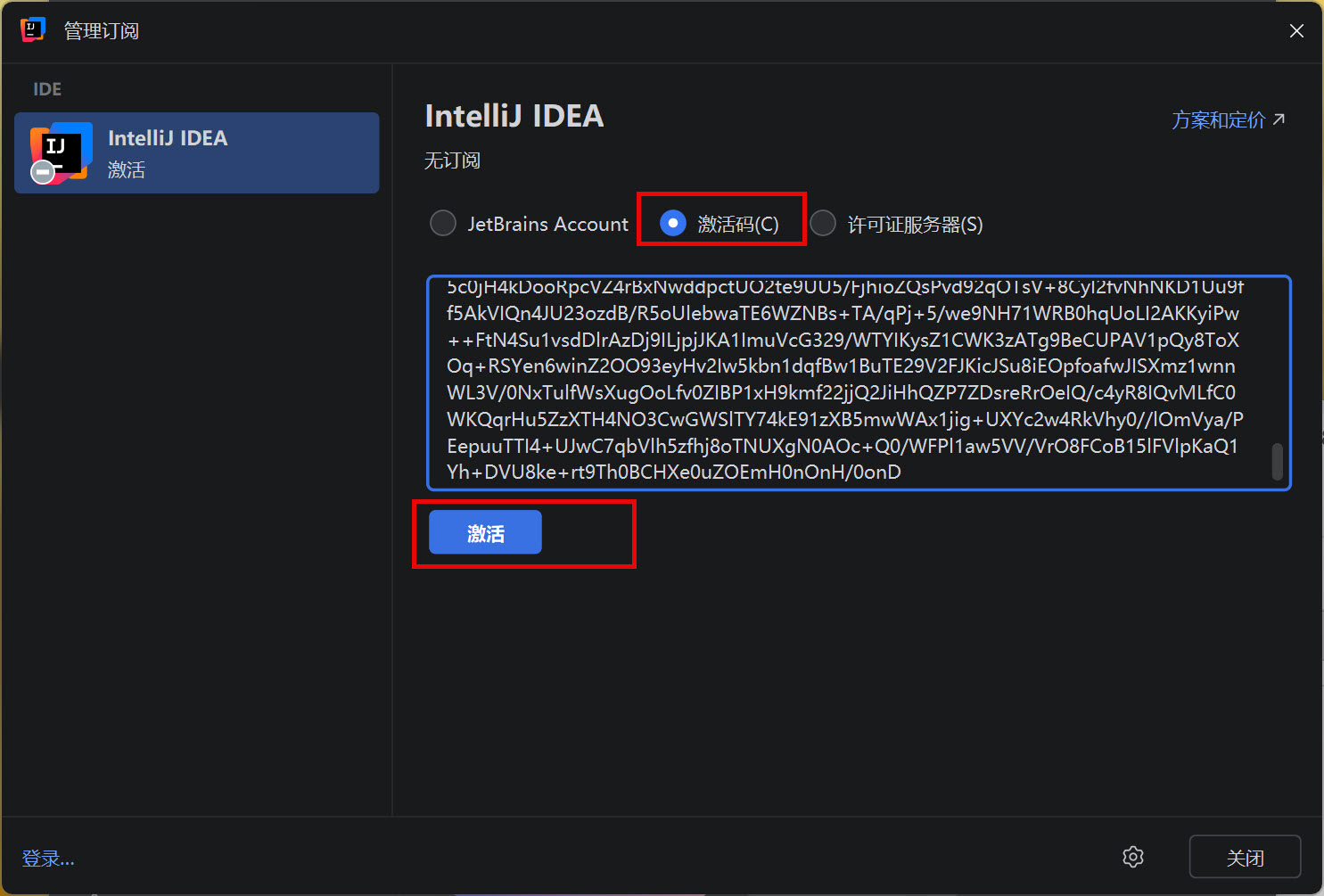Click the 登录... link at bottom left
Viewport: 1324px width, 896px height.
click(x=48, y=859)
